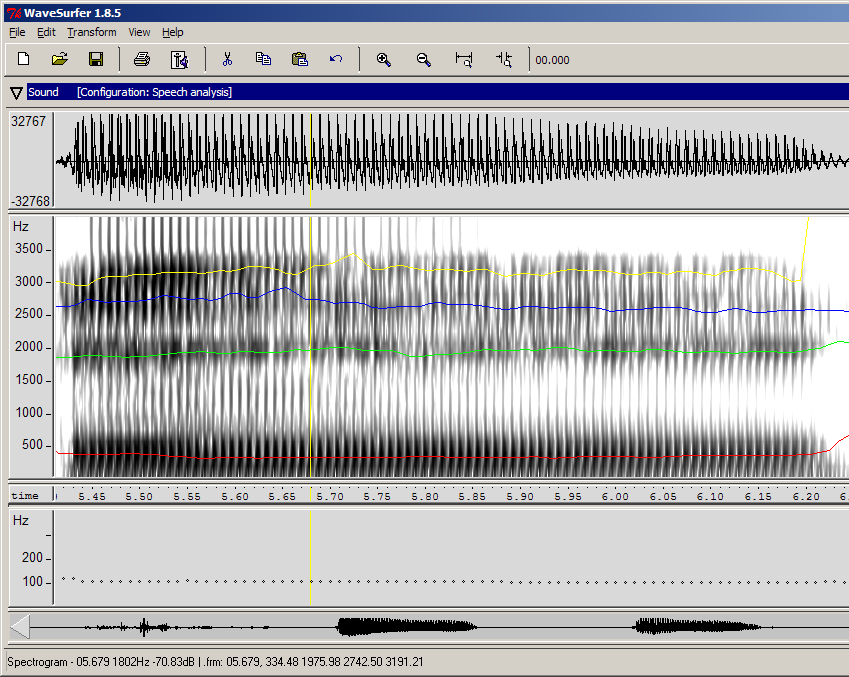849x677 pixels.
Task: Open the File menu
Action: [x=17, y=32]
